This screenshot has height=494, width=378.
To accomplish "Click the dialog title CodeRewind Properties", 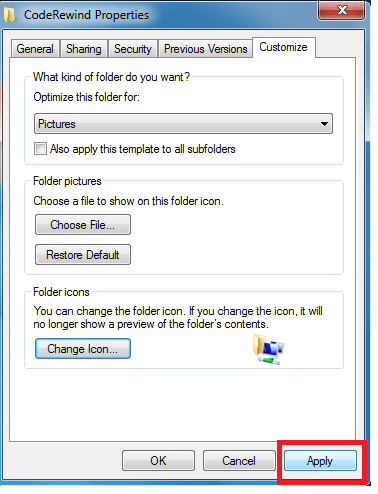I will point(86,15).
